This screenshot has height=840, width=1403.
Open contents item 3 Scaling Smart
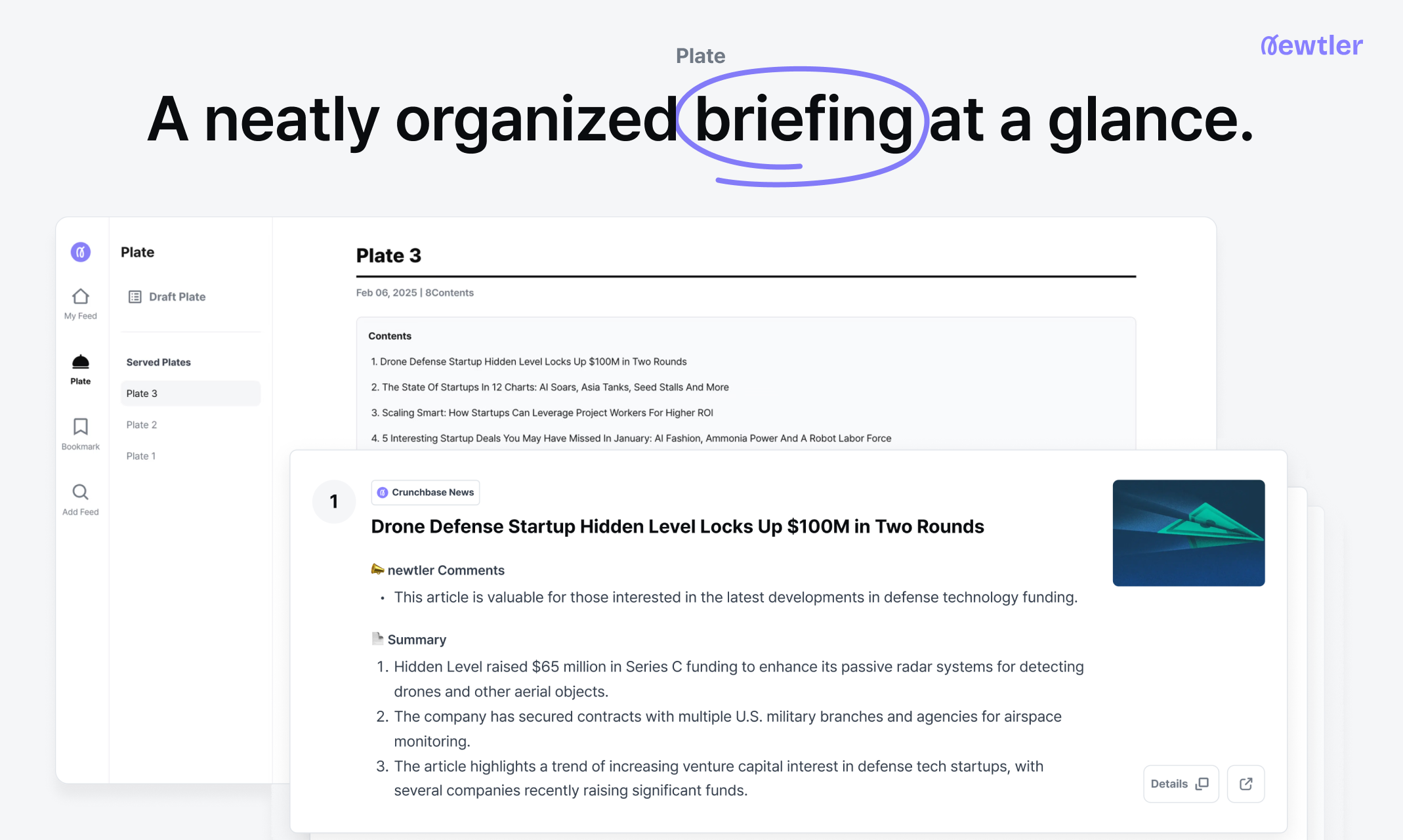coord(542,413)
